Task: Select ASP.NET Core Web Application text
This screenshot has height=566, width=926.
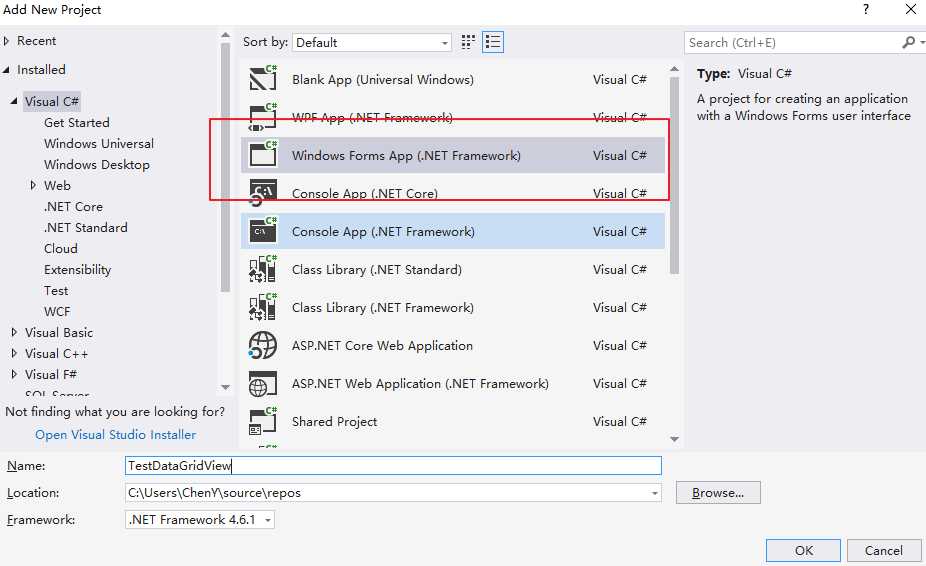Action: tap(382, 346)
